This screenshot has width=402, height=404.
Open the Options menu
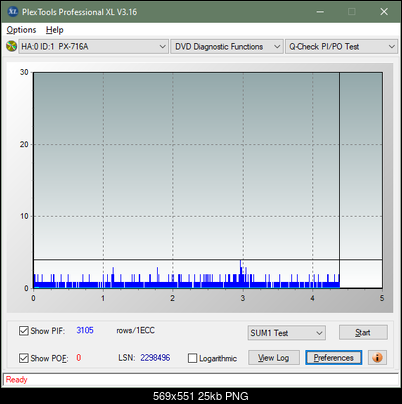(21, 30)
